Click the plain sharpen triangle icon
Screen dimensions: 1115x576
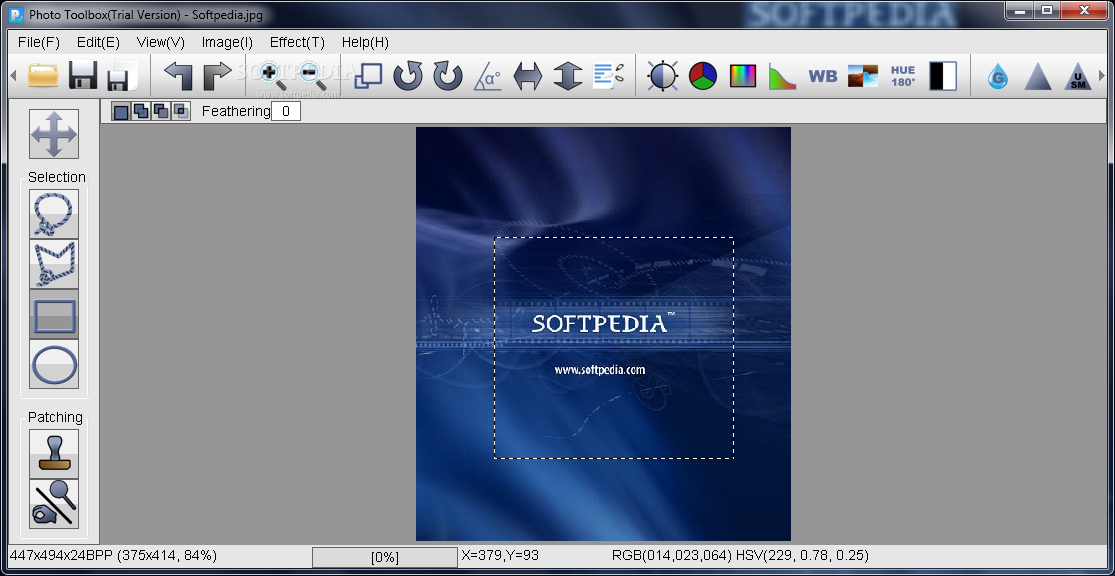(1037, 75)
